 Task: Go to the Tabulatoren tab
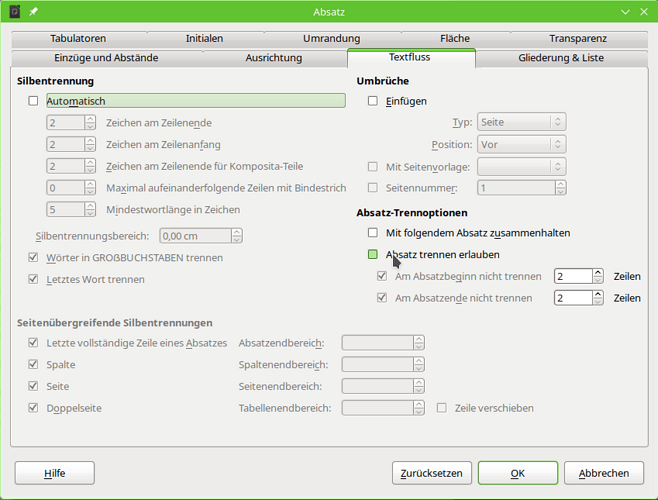(78, 38)
